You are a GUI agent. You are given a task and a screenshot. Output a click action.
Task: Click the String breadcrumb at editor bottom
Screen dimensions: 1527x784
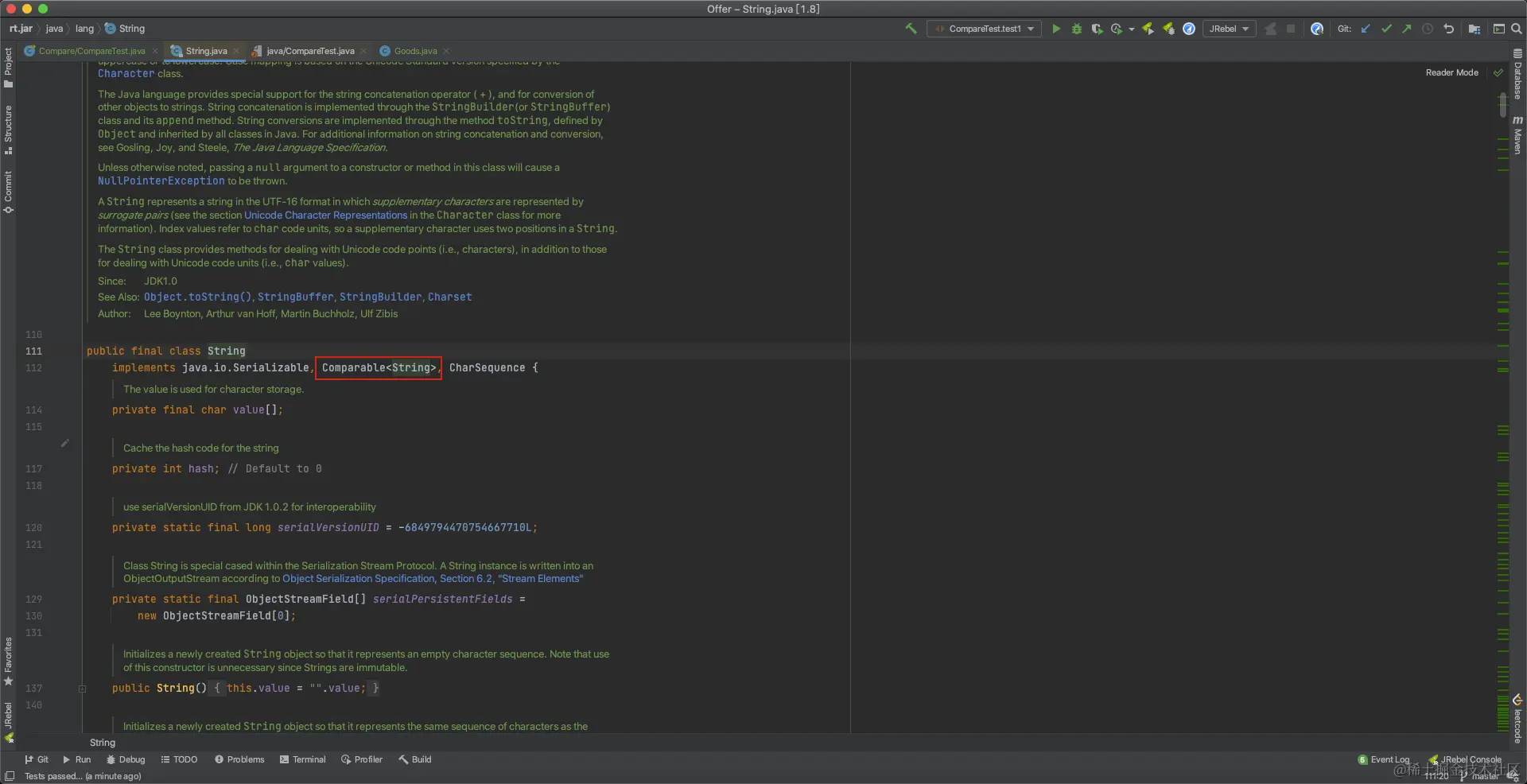[x=103, y=743]
